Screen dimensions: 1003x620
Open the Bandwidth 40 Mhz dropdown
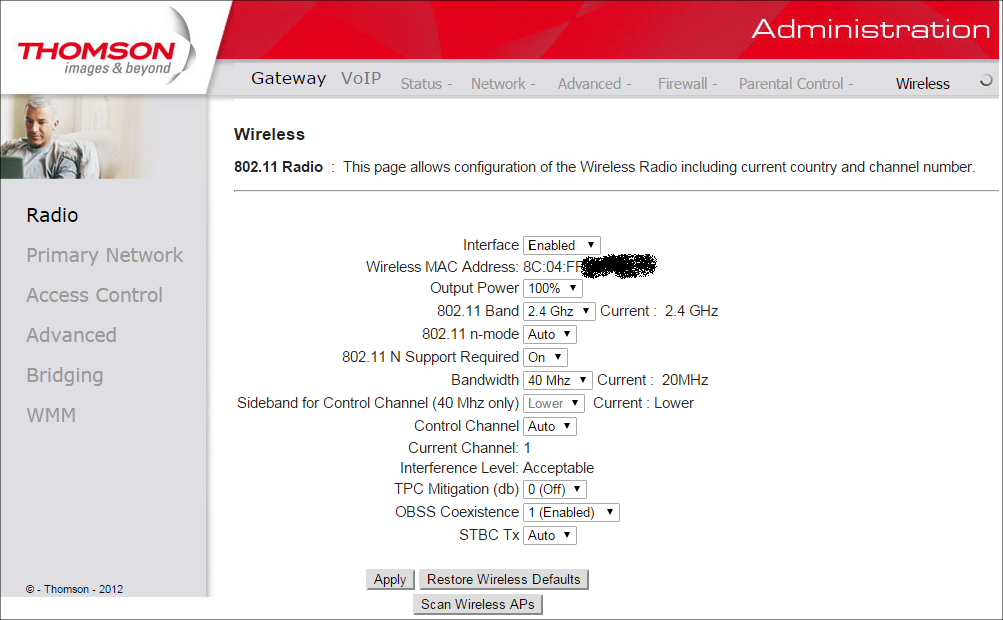[x=557, y=380]
